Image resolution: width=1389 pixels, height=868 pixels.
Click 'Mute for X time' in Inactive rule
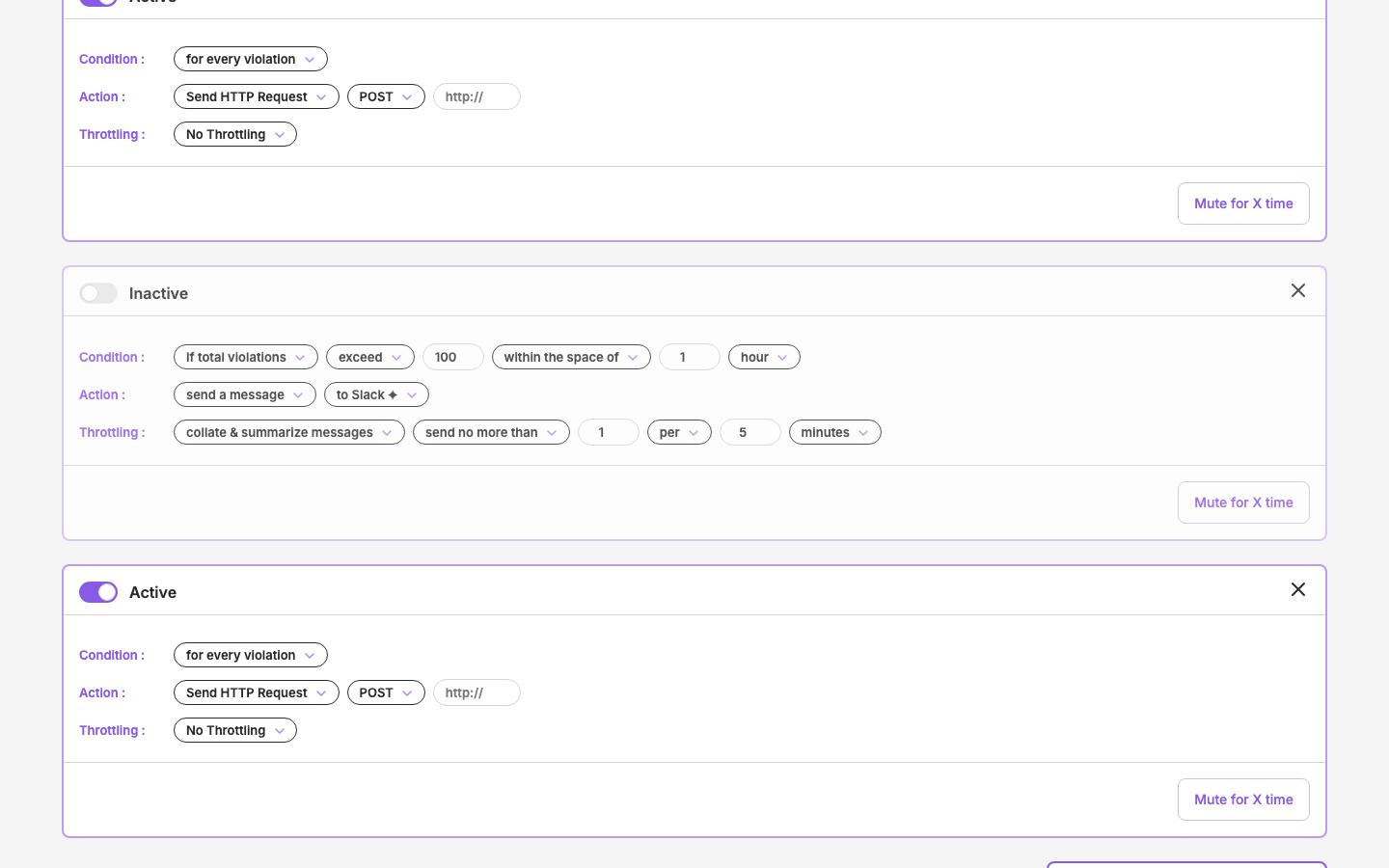click(1243, 502)
